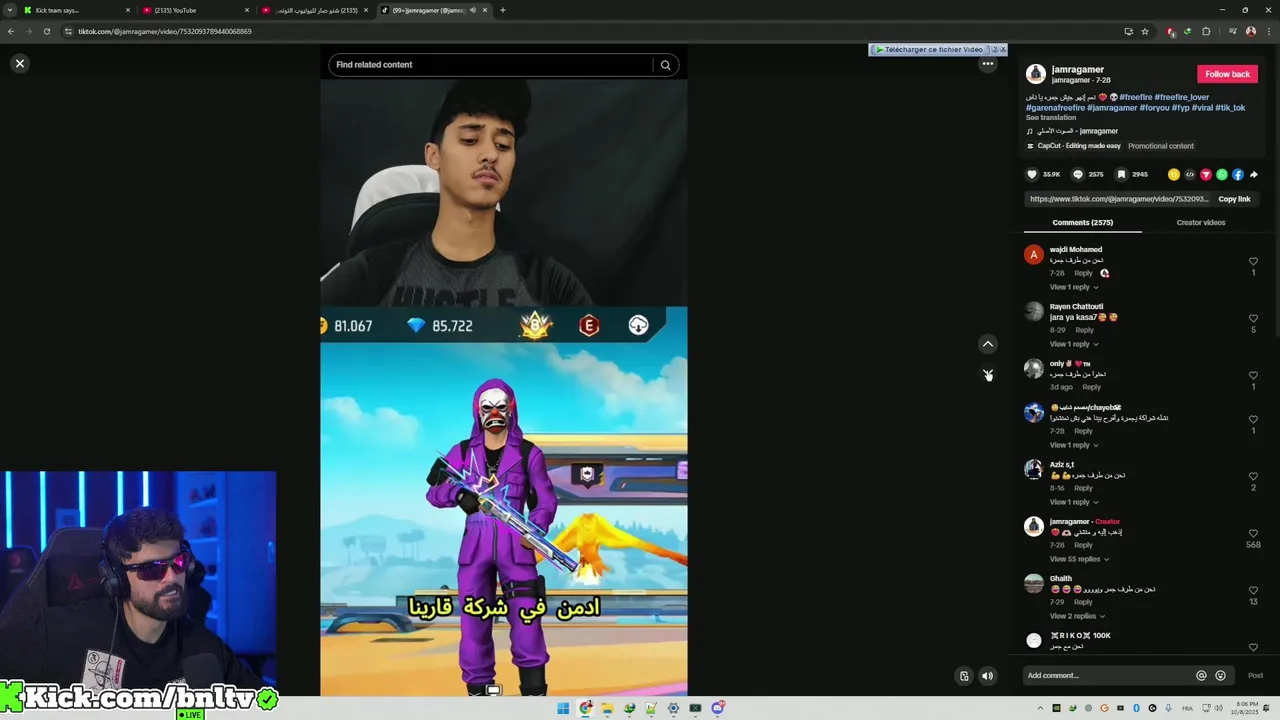This screenshot has height=720, width=1280.
Task: Open the emoji picker in comment box
Action: 1220,676
